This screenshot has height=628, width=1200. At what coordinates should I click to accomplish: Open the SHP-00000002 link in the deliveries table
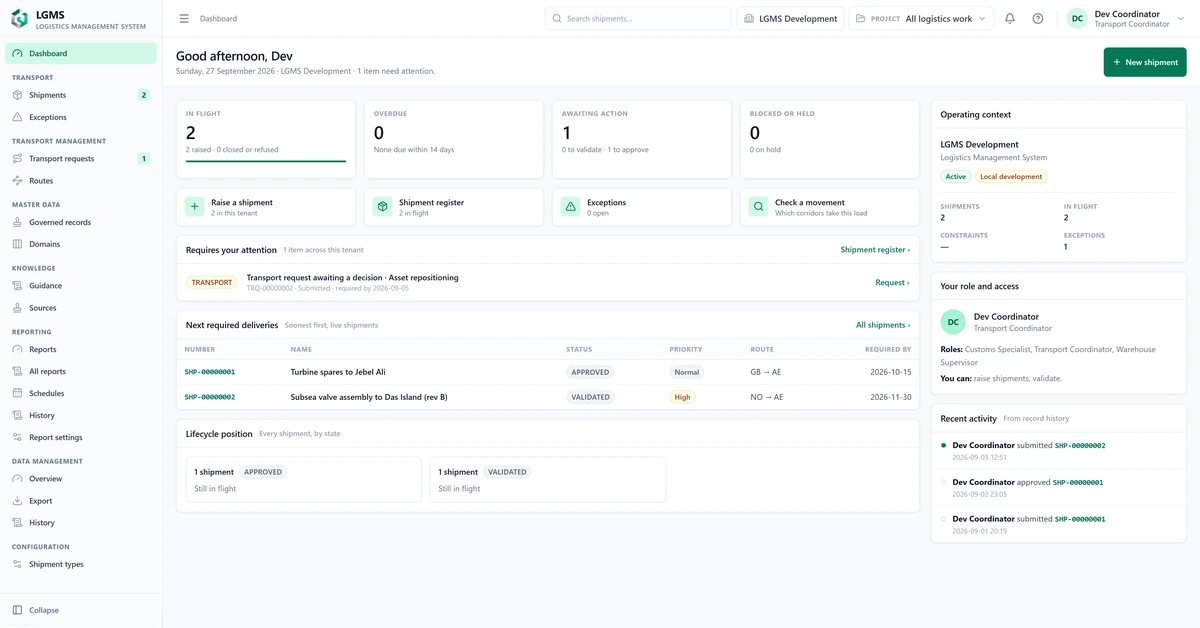[x=210, y=397]
